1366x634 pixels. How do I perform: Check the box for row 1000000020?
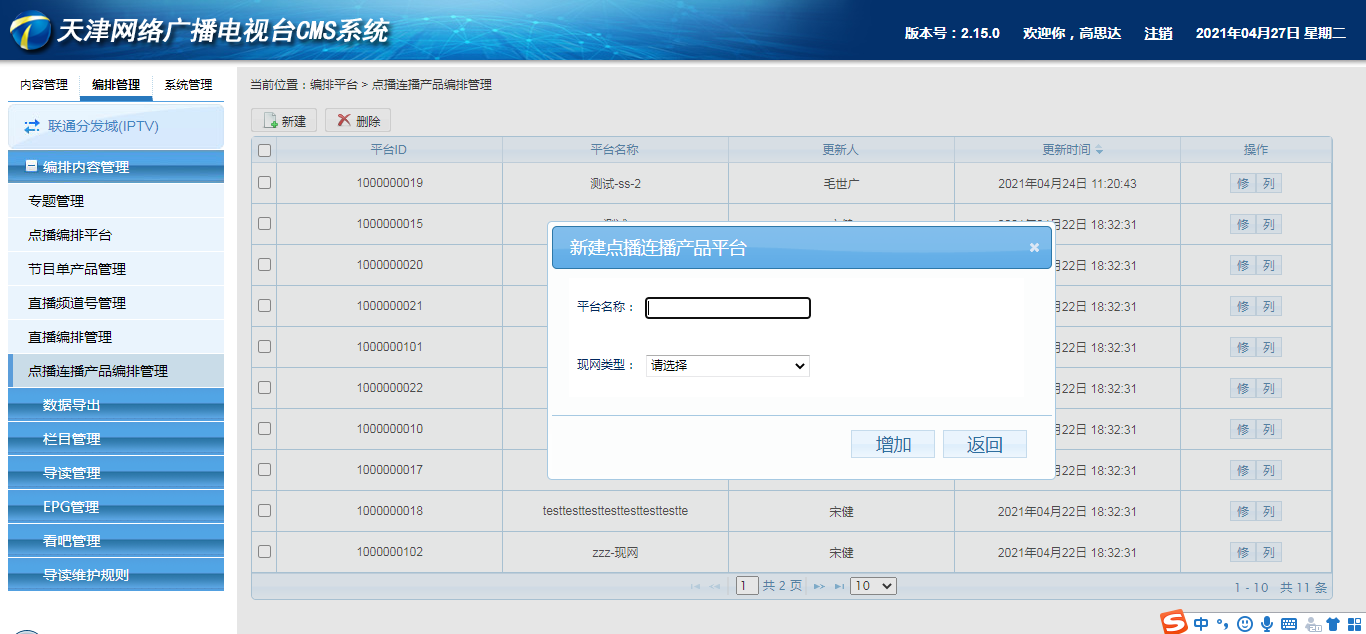264,265
